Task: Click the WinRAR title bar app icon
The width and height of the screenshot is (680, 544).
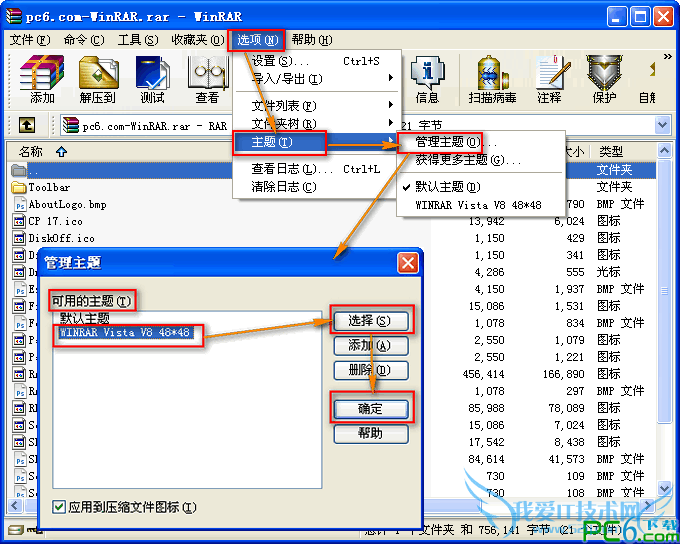Action: tap(13, 16)
